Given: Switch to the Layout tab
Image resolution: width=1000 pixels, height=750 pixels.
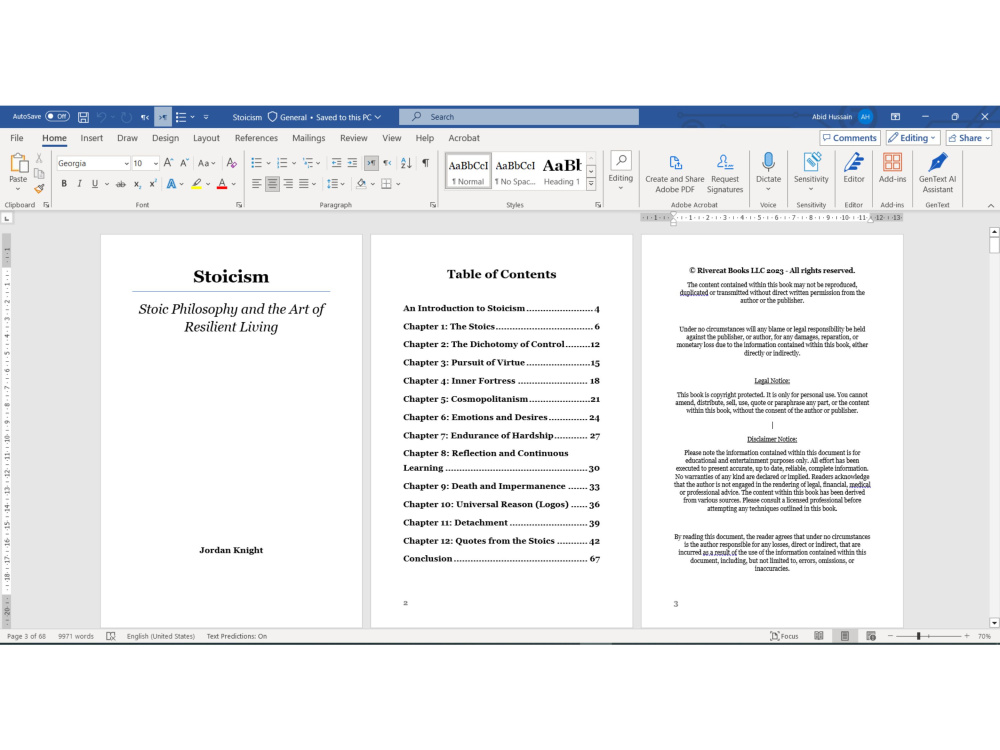Looking at the screenshot, I should coord(206,138).
